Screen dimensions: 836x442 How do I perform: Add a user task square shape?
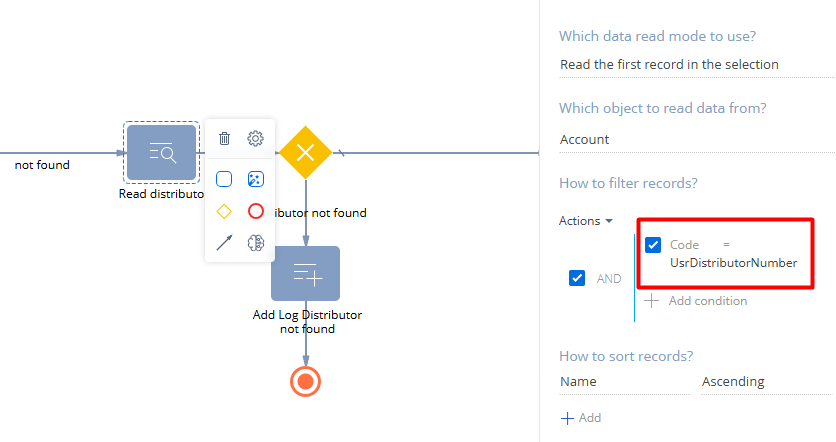tap(225, 179)
